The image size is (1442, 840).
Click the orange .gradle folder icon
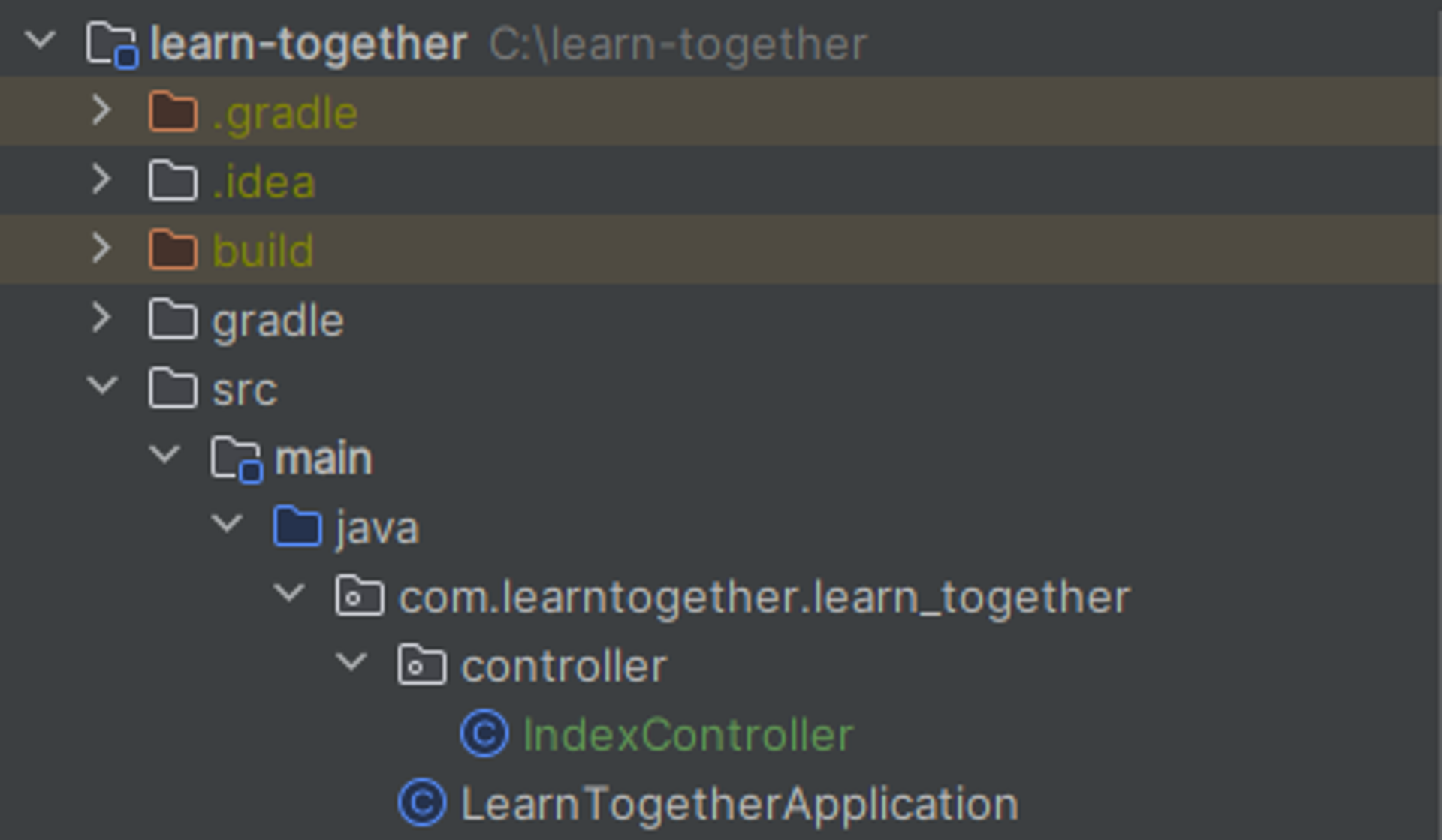[173, 112]
